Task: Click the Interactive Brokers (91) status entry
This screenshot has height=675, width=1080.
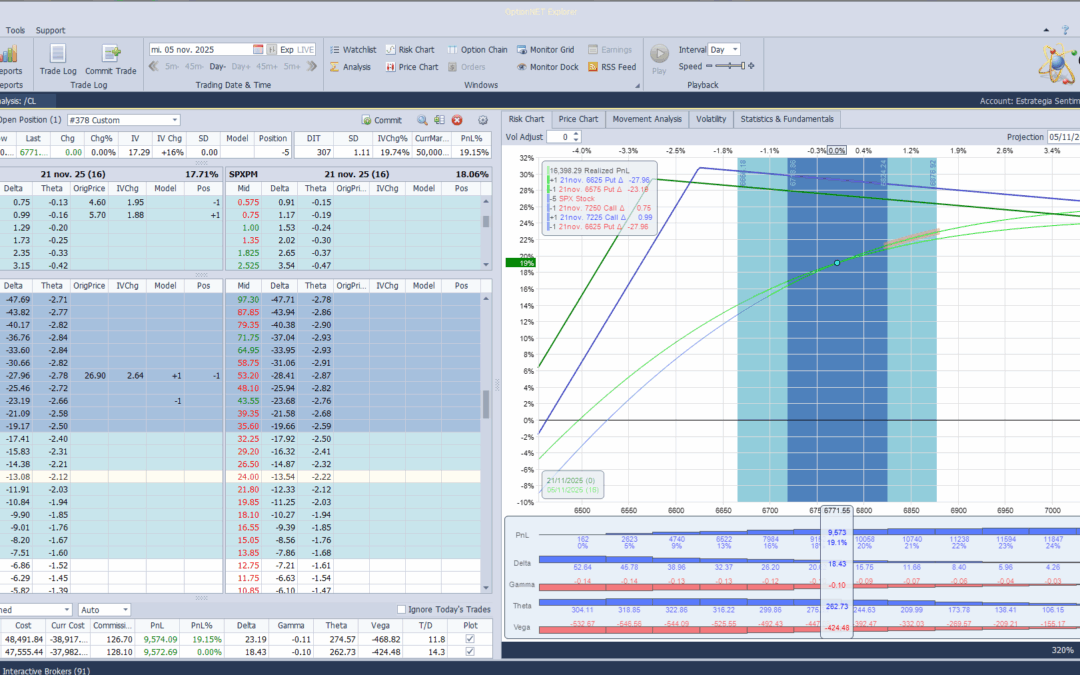Action: point(46,670)
